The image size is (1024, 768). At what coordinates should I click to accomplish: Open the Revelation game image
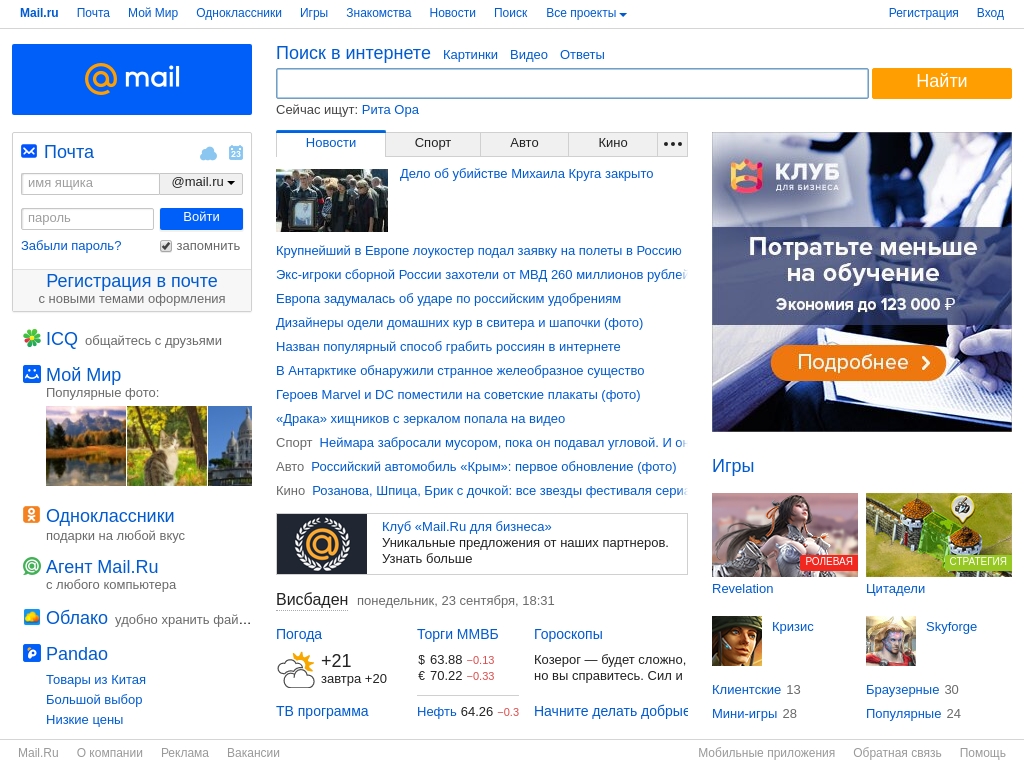pos(785,535)
